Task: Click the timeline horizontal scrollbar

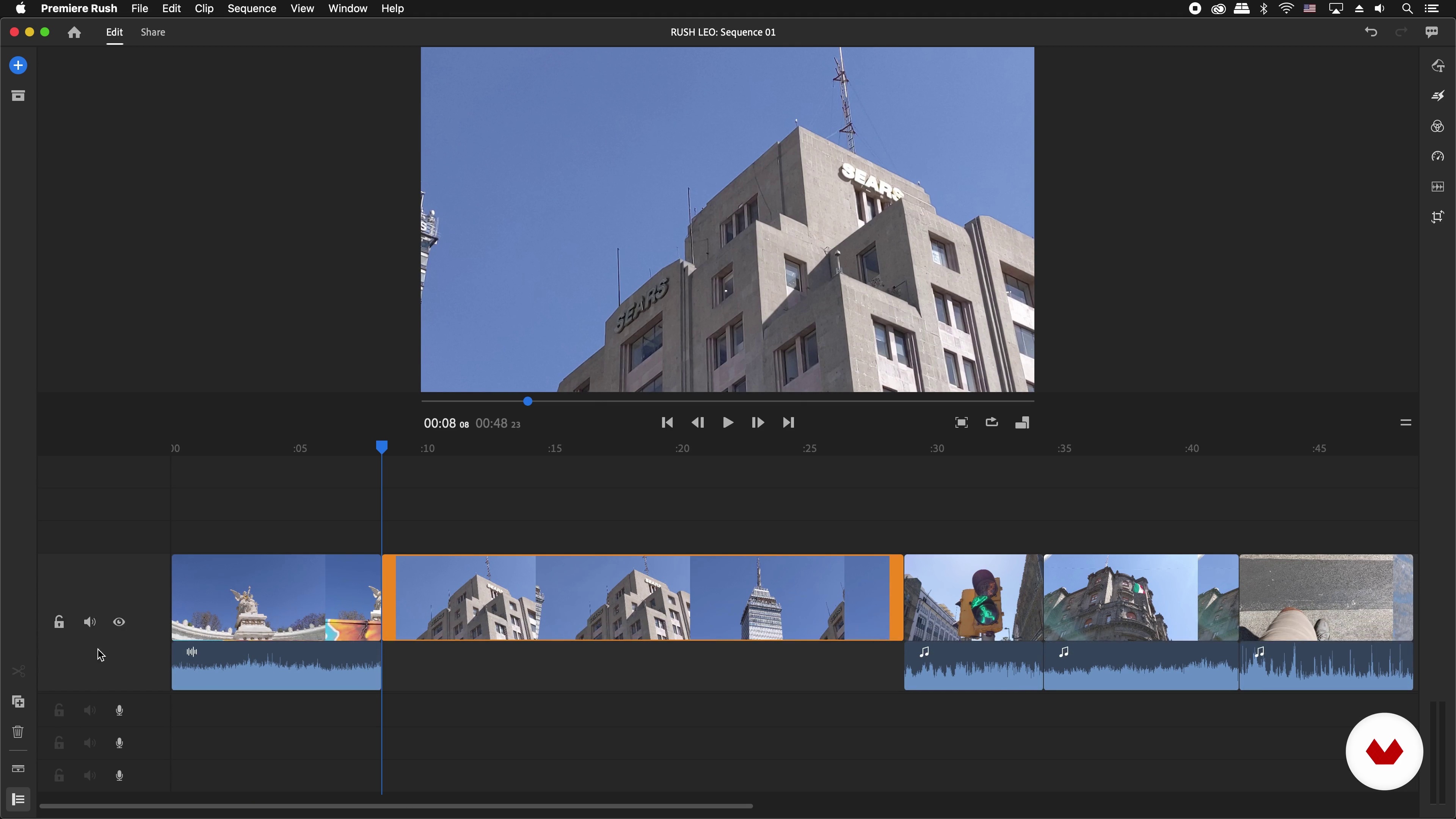Action: pyautogui.click(x=395, y=806)
